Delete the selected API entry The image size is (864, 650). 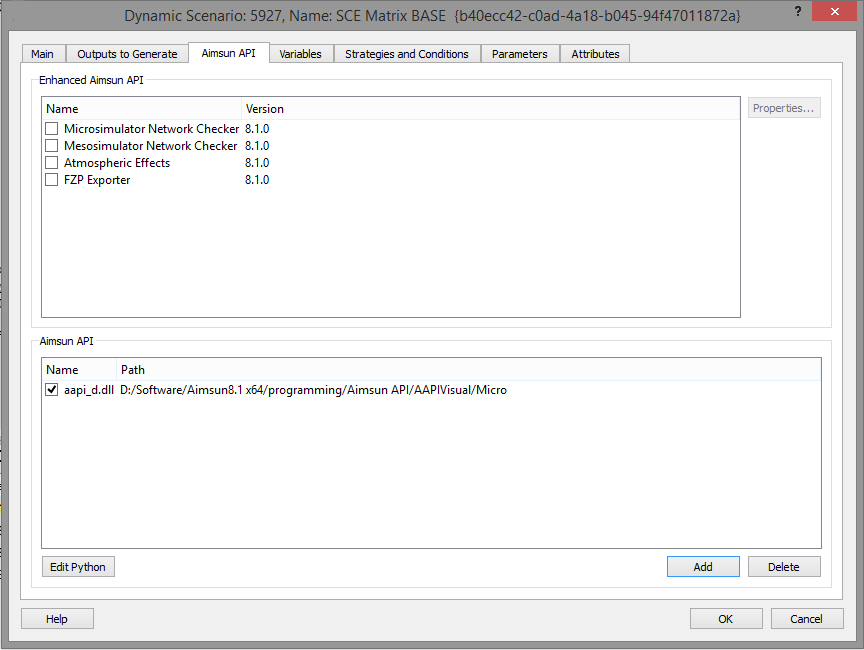(x=784, y=566)
